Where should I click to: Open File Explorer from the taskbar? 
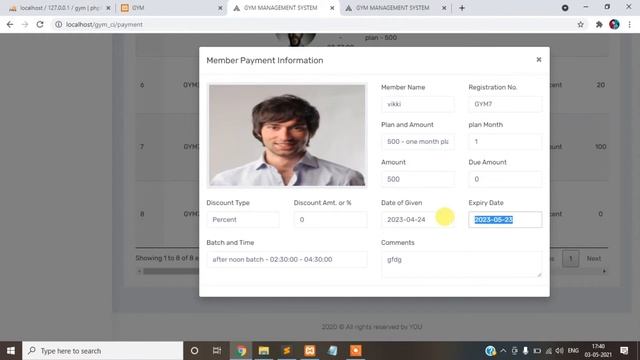[x=264, y=351]
